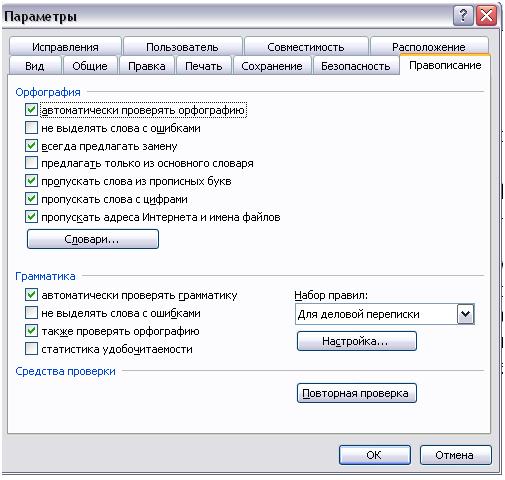Enable статистика удобочитаемости checkbox
Viewport: 505px width, 480px height.
tap(31, 349)
